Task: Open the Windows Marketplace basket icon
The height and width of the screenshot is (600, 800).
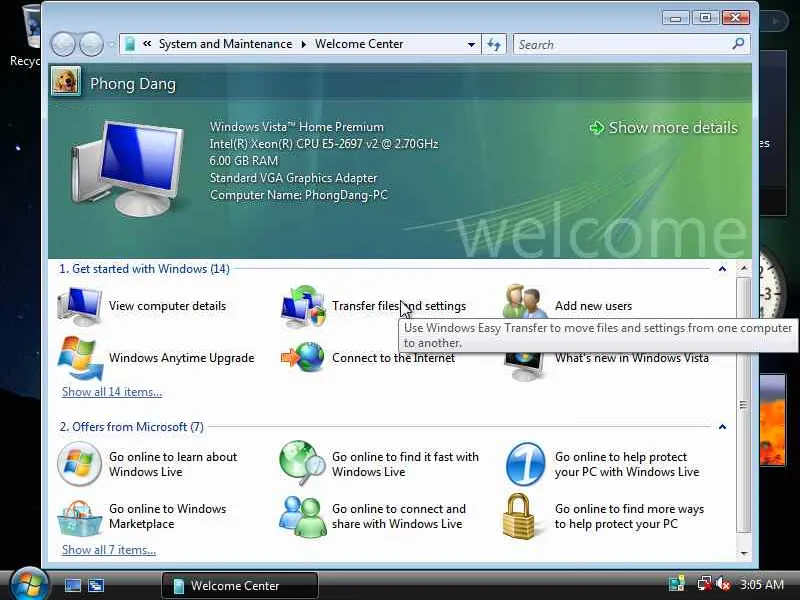Action: pos(80,517)
